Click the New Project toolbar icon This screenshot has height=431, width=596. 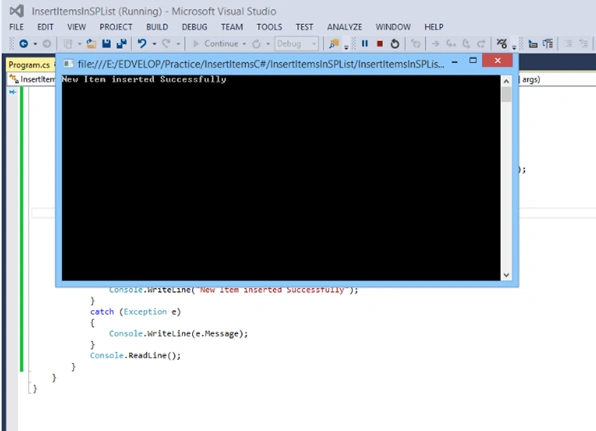click(68, 44)
